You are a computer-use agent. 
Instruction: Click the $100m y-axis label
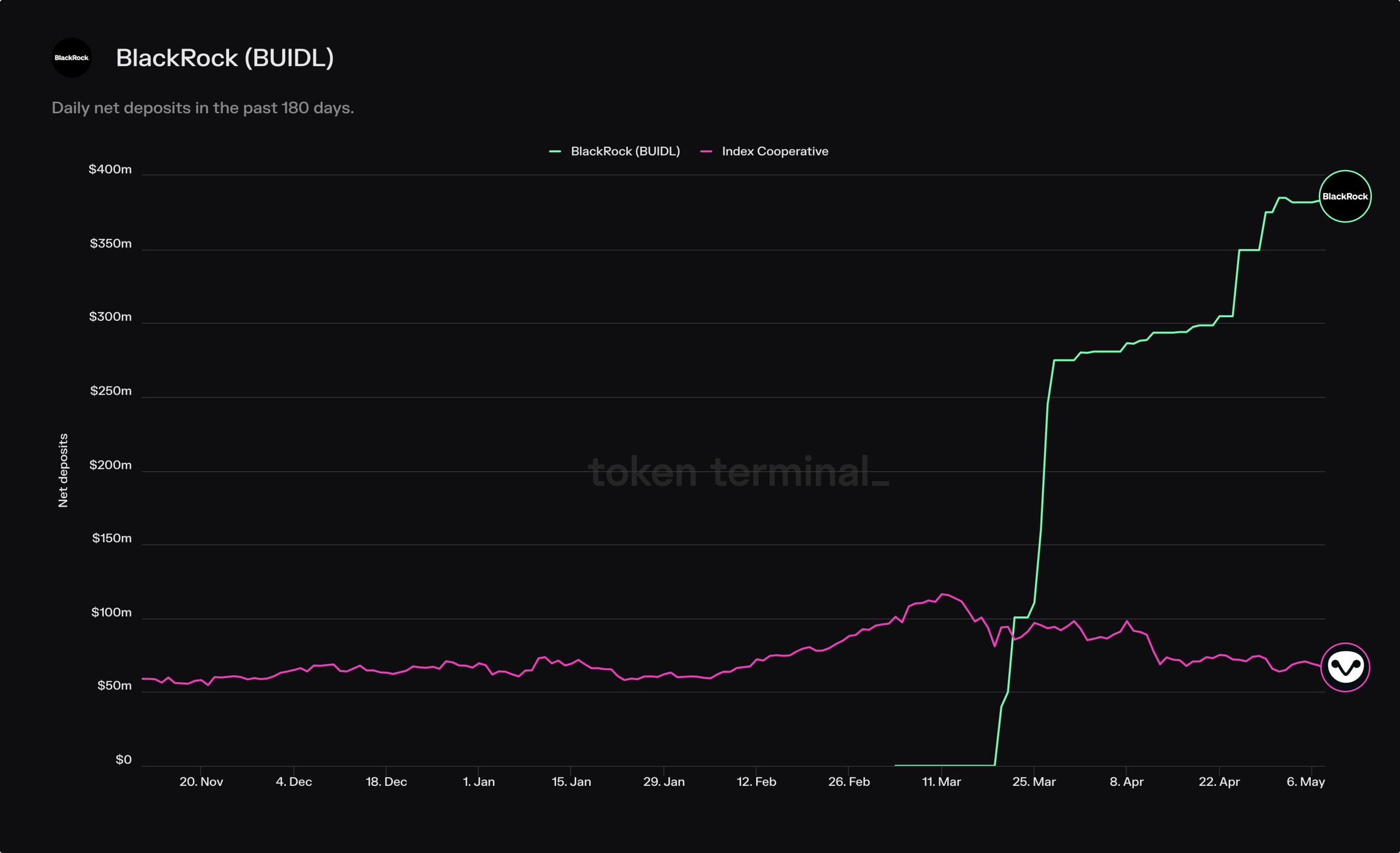click(111, 613)
